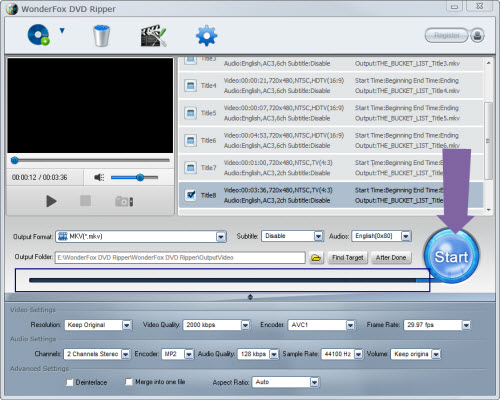Click the title list scrollbar thumb
The height and width of the screenshot is (400, 500).
[488, 140]
